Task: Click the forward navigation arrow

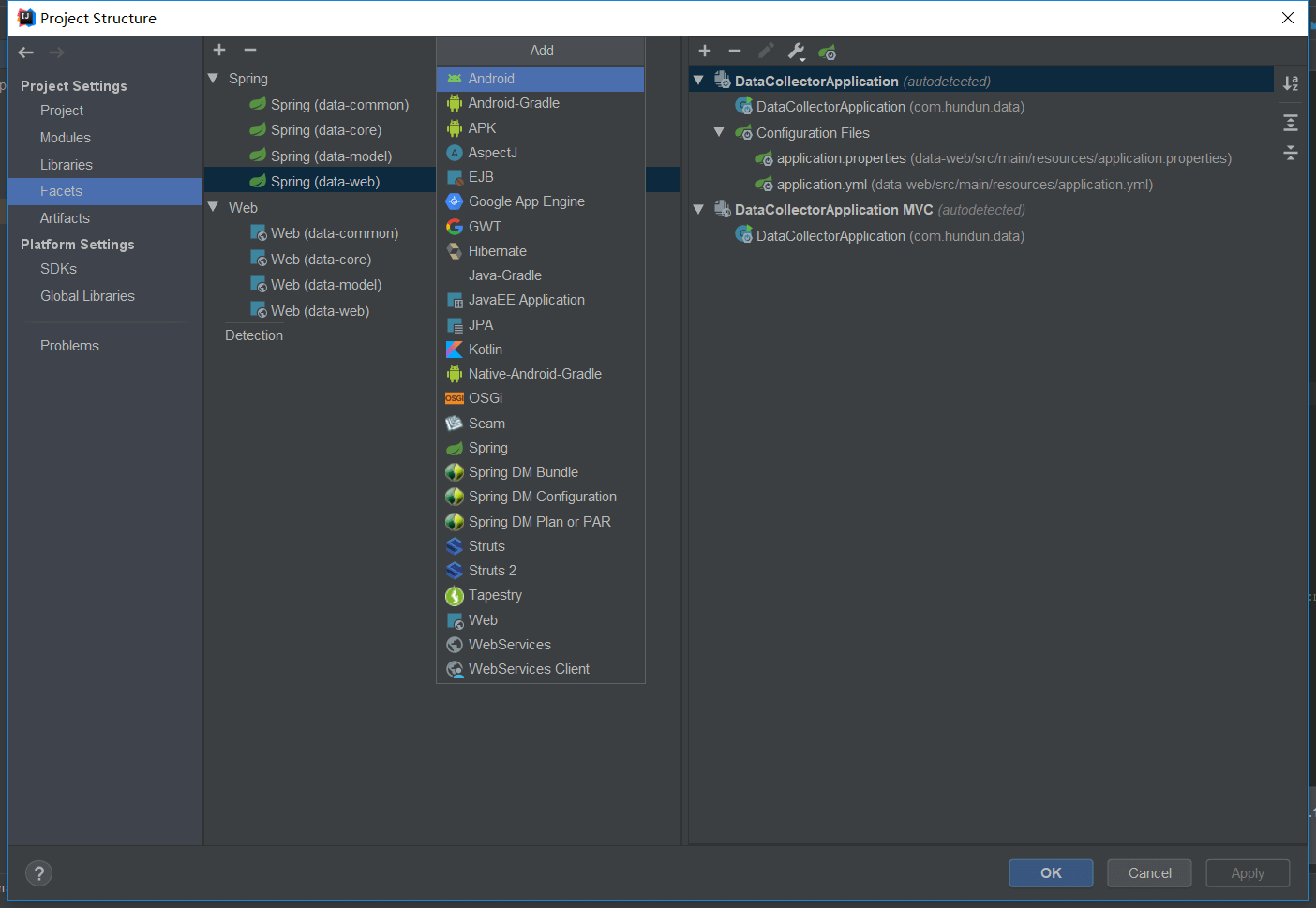Action: (x=56, y=52)
